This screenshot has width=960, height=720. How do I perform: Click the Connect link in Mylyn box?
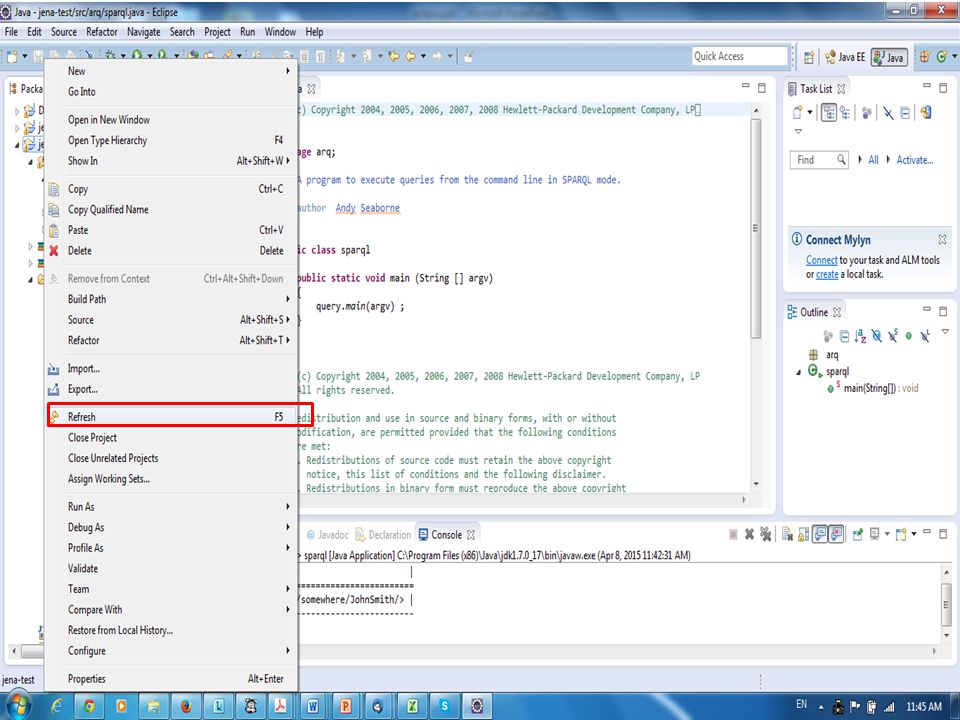(x=821, y=260)
